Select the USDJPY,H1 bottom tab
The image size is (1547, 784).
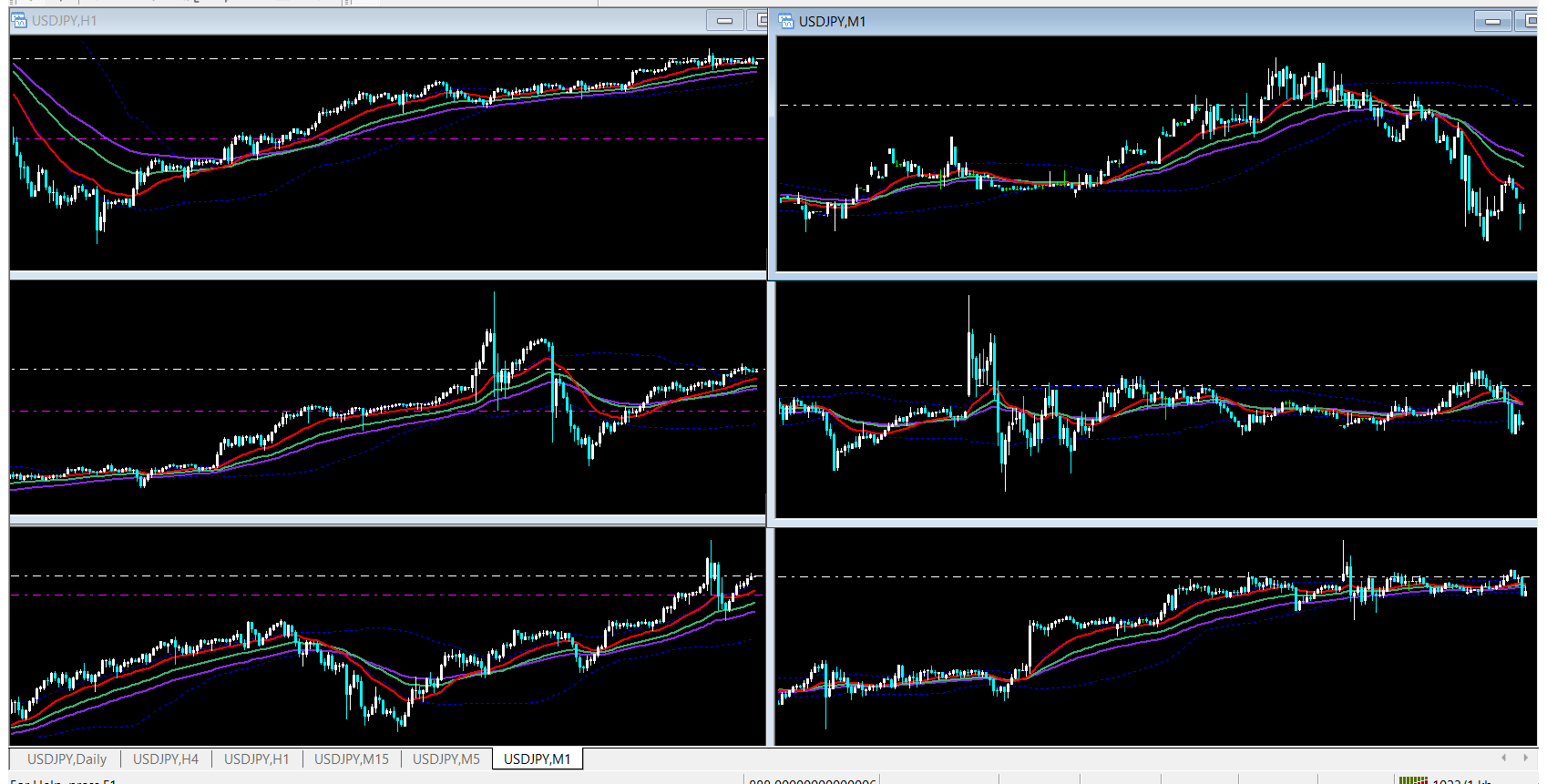click(256, 759)
